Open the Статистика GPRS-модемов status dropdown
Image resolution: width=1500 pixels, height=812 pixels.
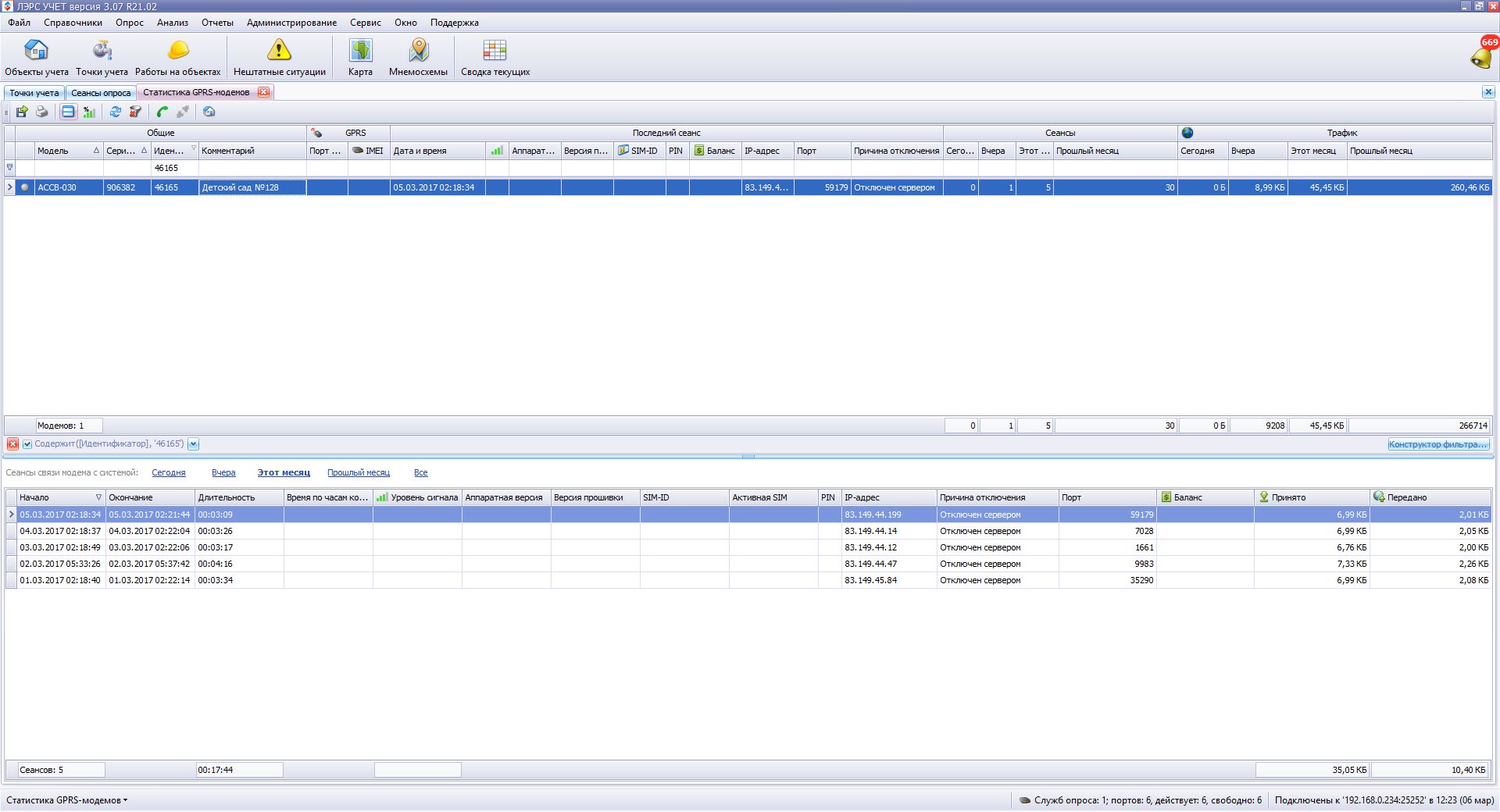(67, 800)
